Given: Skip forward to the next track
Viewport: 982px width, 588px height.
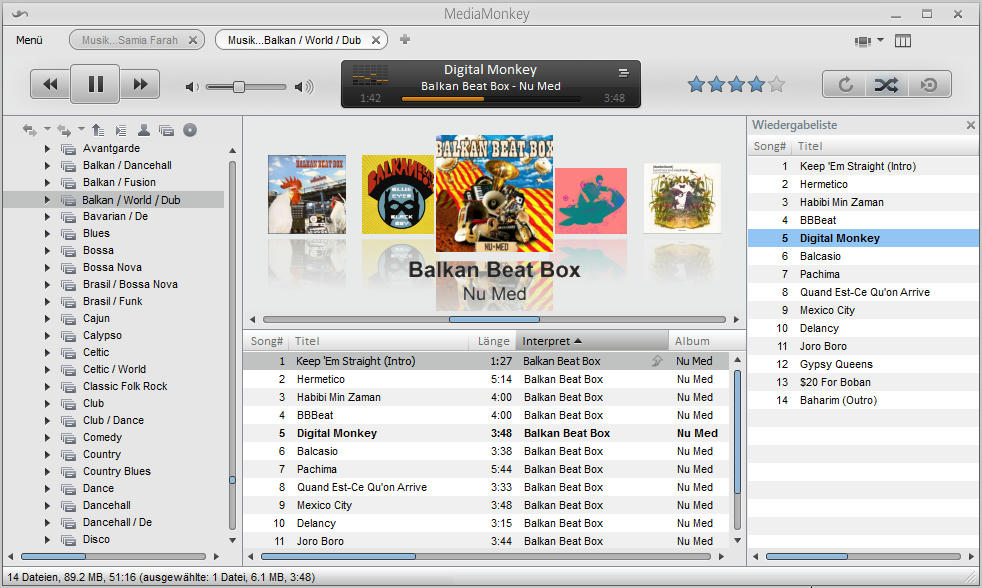Looking at the screenshot, I should [x=140, y=84].
